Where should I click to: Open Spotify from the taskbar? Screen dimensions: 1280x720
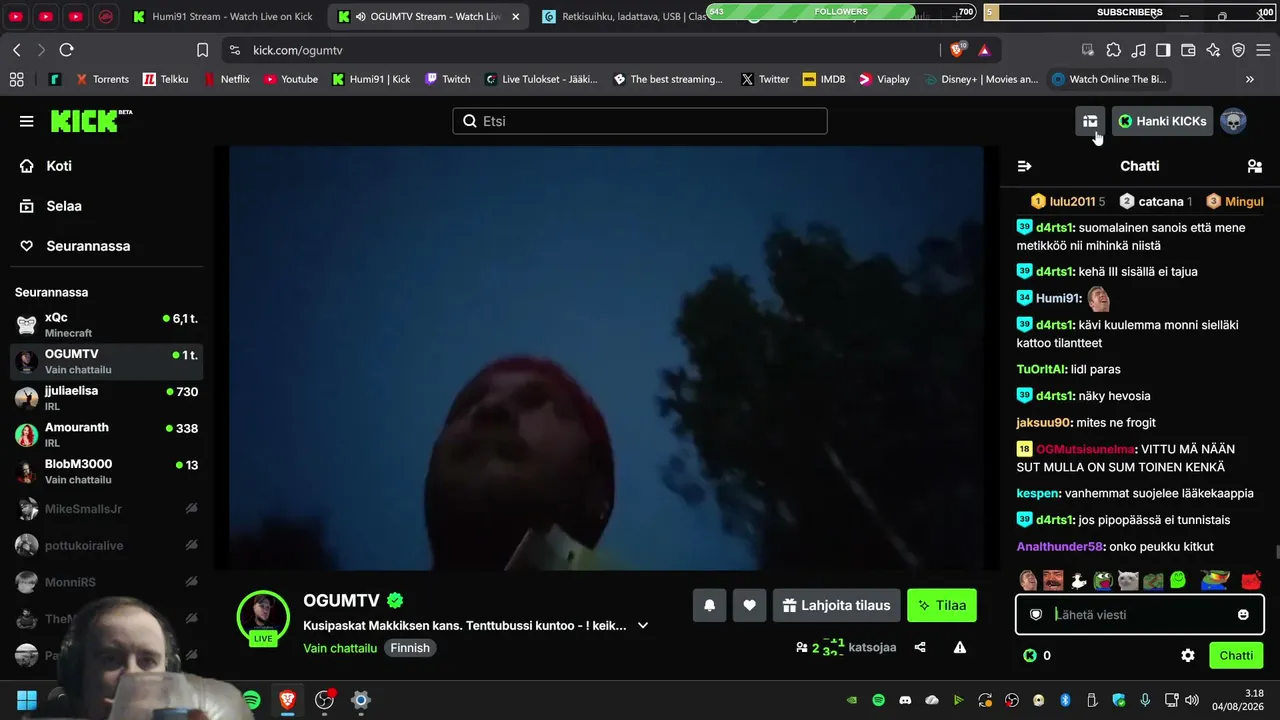pyautogui.click(x=251, y=700)
